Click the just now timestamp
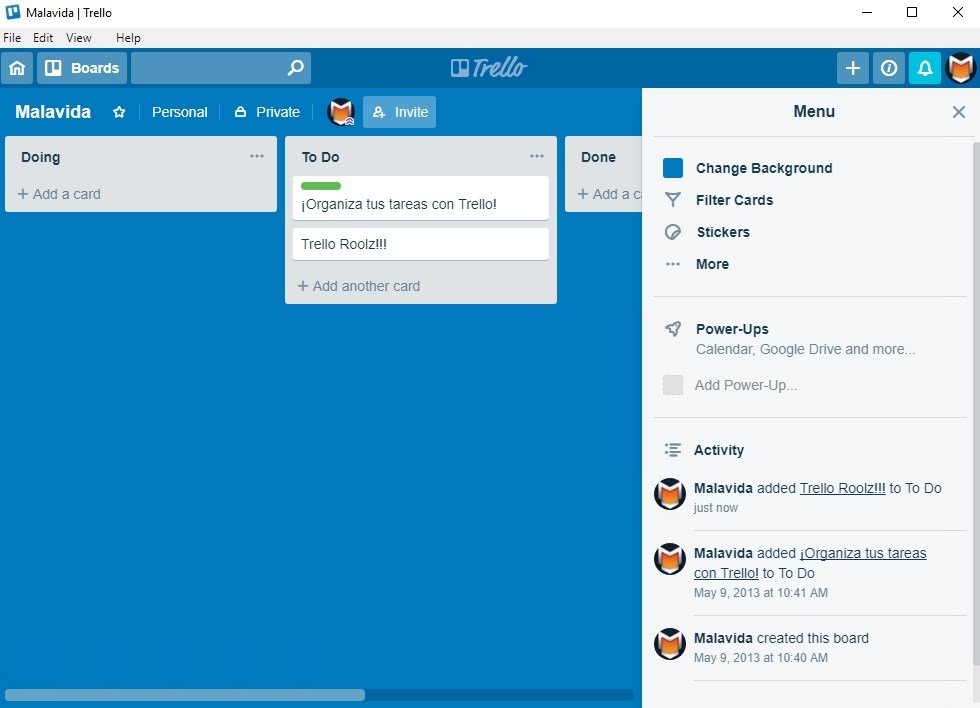The height and width of the screenshot is (708, 980). 716,507
